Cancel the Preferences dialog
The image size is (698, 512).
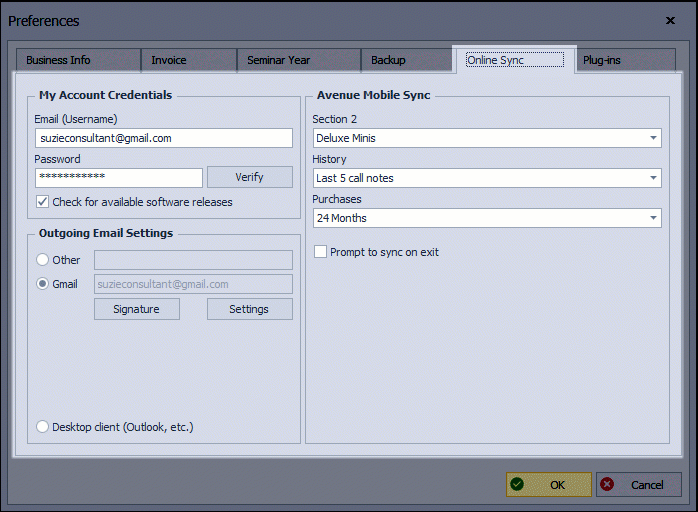point(639,484)
